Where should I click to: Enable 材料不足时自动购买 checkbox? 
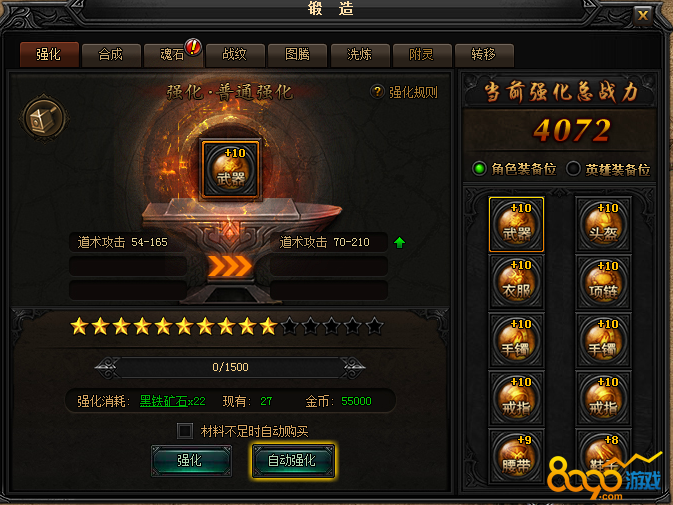[x=185, y=431]
